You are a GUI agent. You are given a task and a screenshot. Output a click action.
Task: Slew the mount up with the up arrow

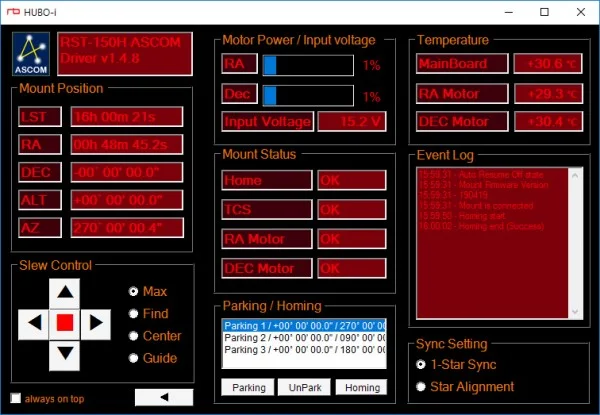65,293
